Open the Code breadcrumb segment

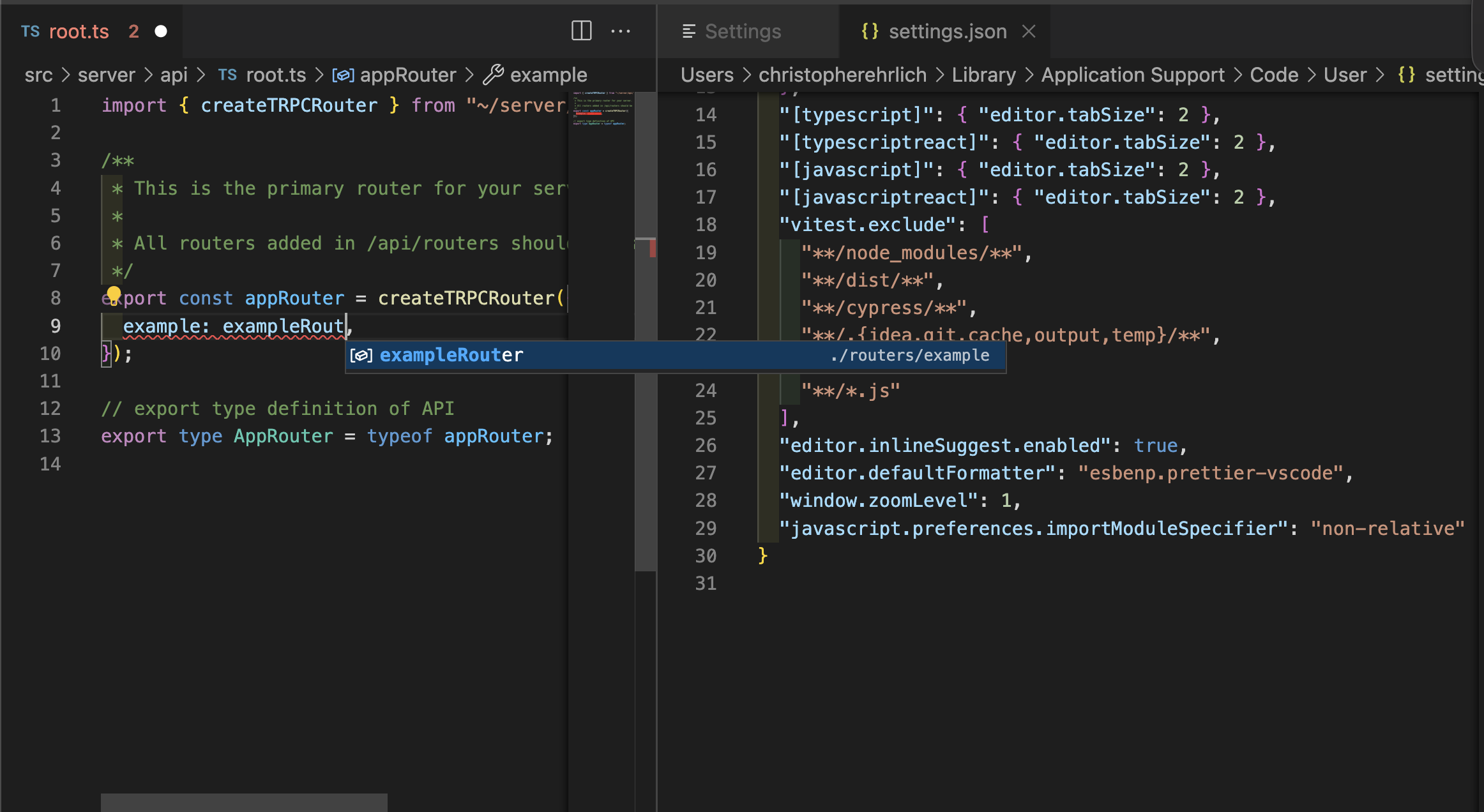click(1274, 75)
